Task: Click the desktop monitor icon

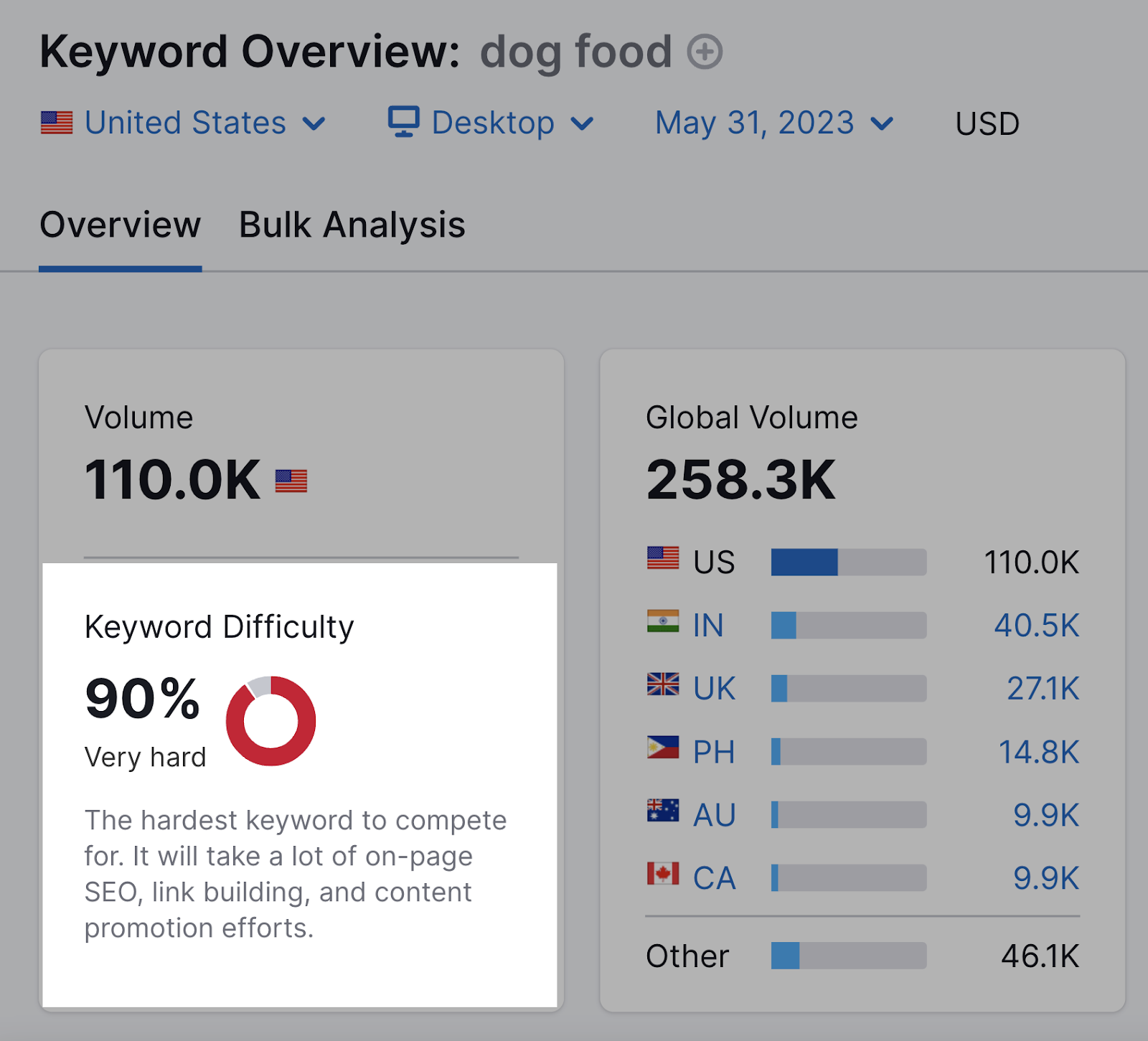Action: (403, 122)
